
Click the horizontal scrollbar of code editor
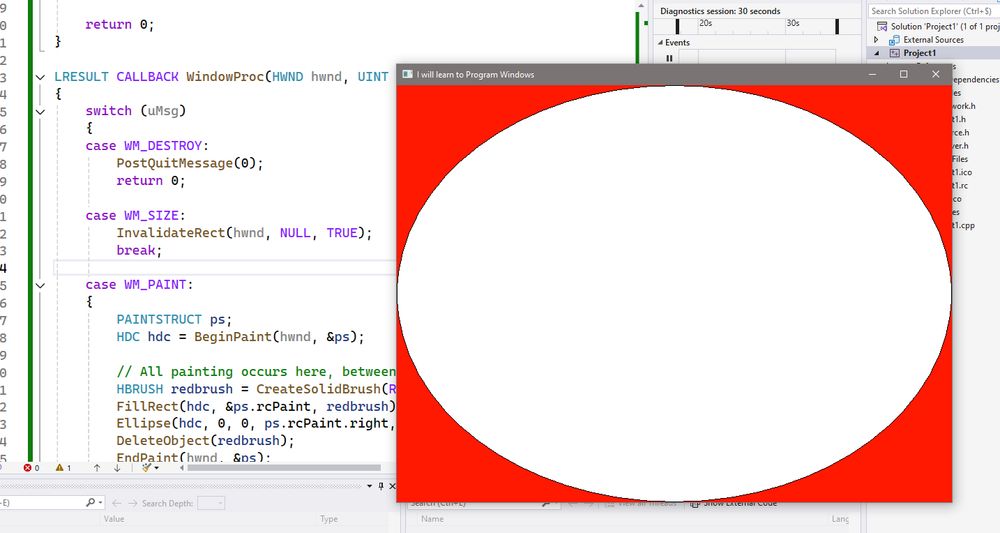(284, 468)
